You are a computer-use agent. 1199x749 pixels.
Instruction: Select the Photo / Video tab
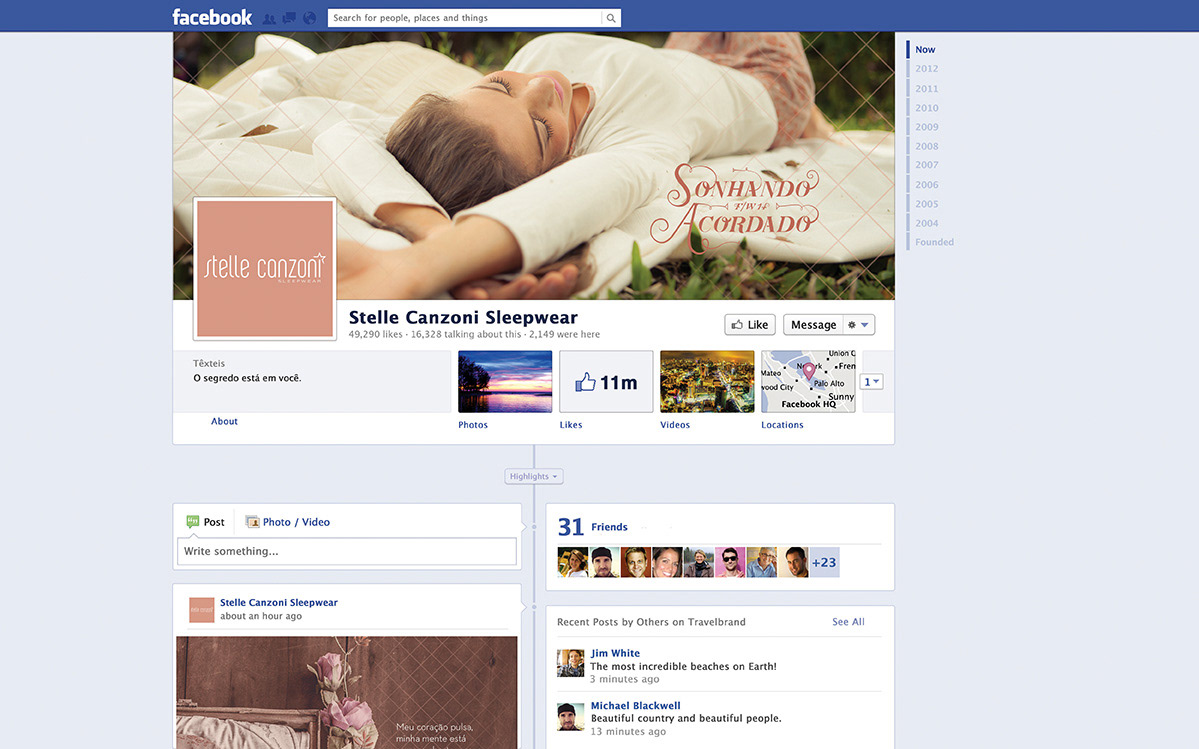pos(288,522)
